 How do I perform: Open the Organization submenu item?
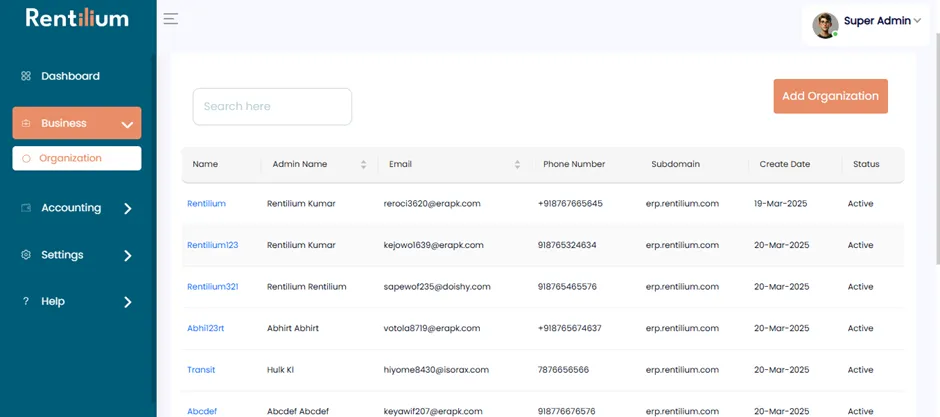77,158
